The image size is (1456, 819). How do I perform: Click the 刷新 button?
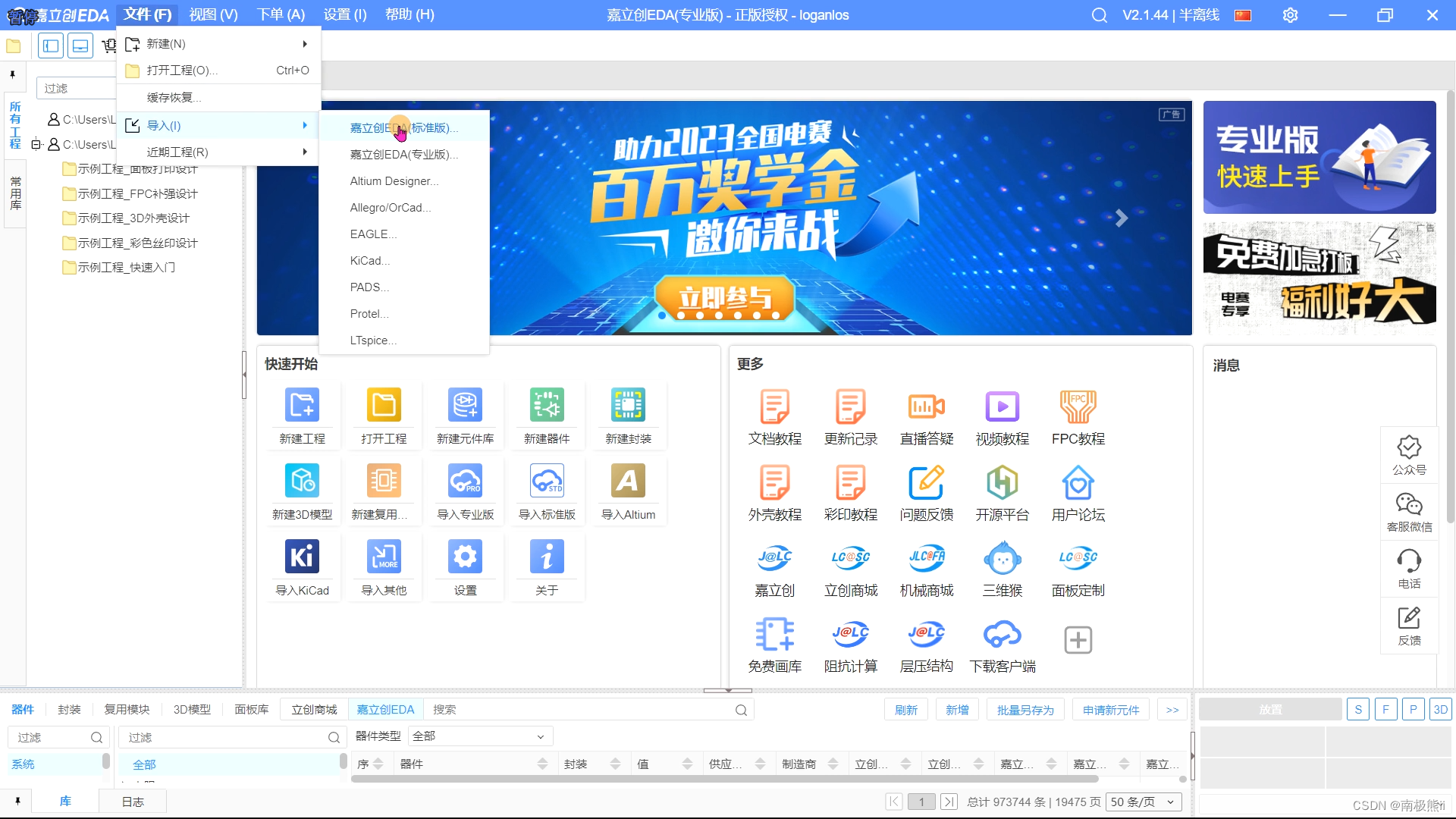(905, 710)
